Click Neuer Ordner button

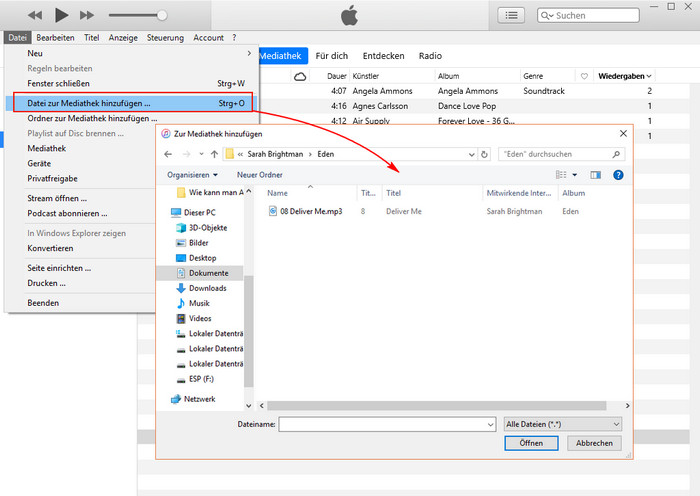[x=259, y=175]
